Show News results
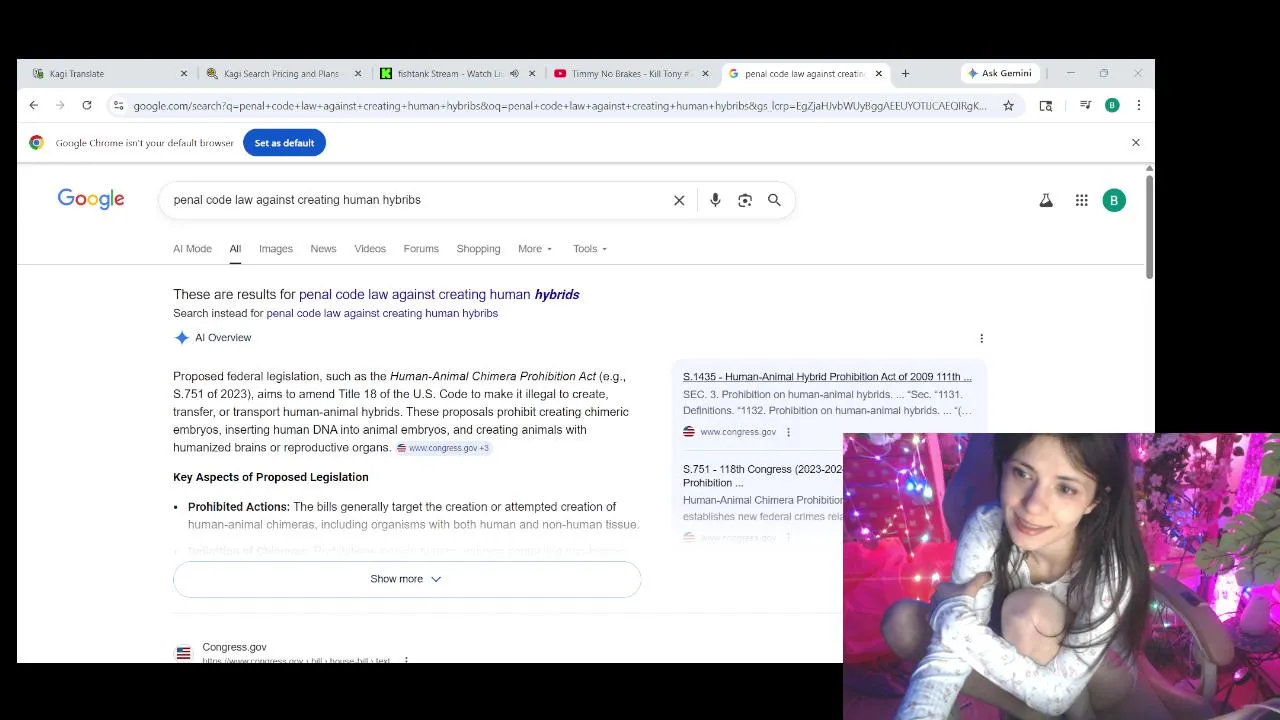 [323, 249]
